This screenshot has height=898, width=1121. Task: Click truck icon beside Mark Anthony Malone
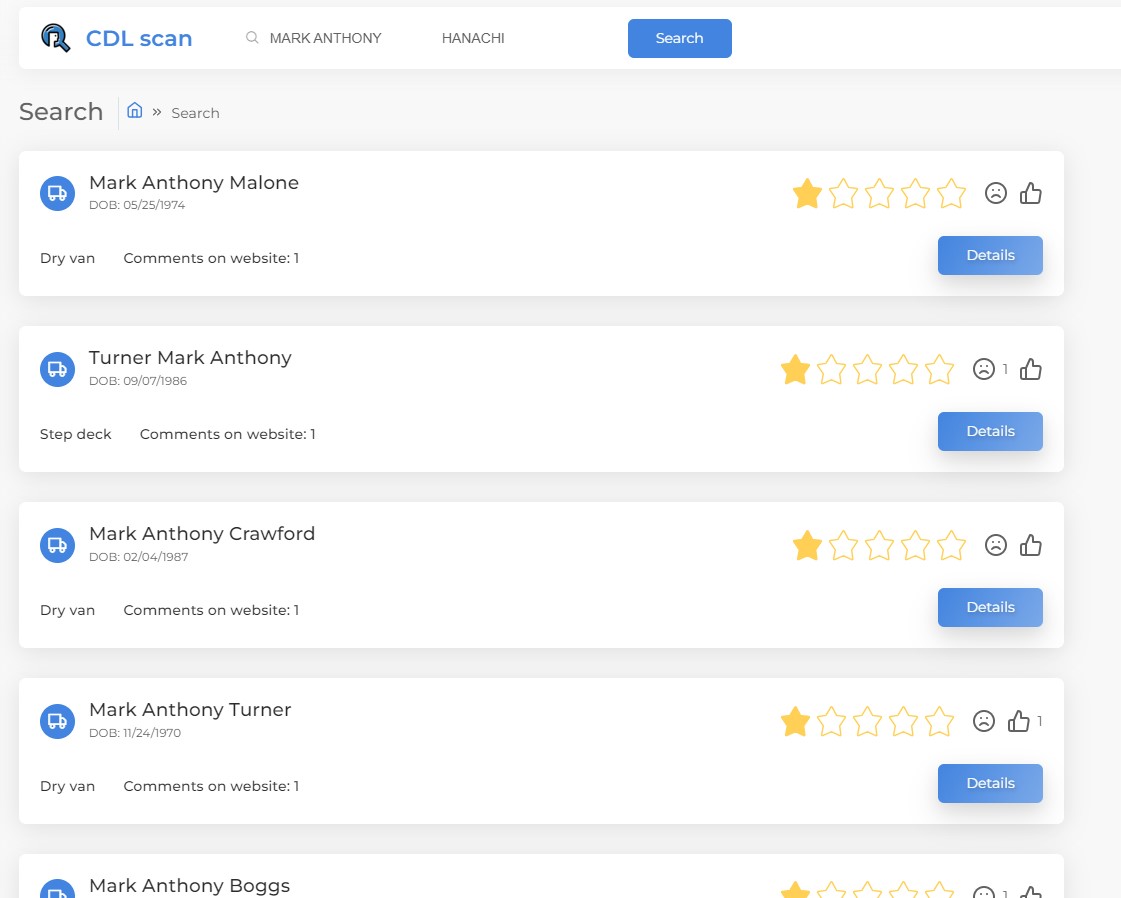pyautogui.click(x=58, y=193)
